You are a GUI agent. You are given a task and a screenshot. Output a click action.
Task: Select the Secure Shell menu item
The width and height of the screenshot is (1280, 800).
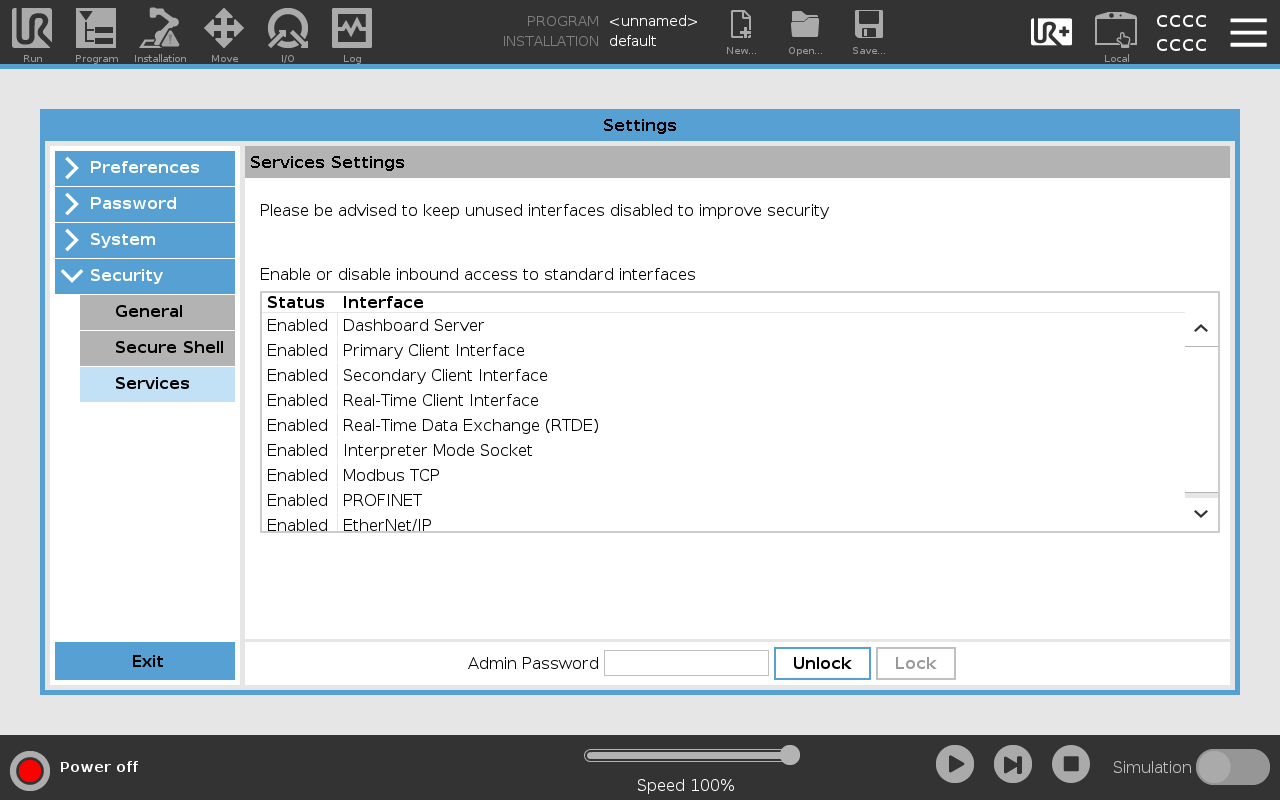pos(158,348)
